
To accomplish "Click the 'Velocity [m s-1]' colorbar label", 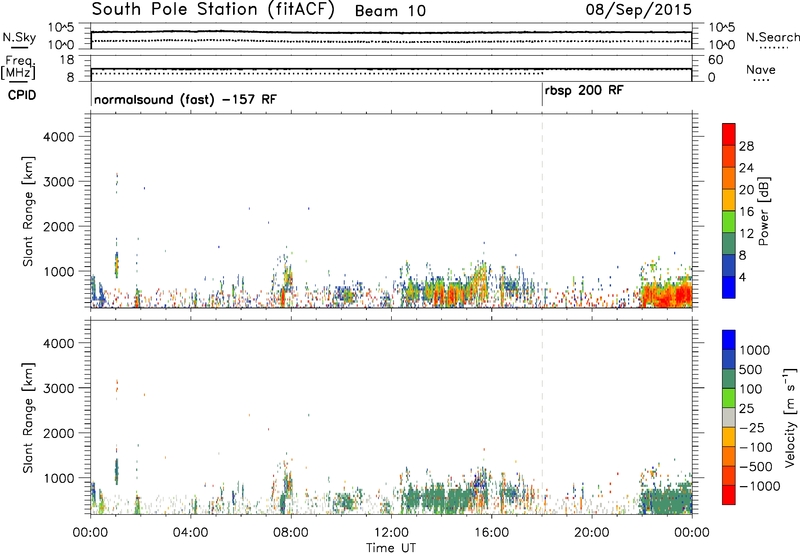I will coord(790,417).
